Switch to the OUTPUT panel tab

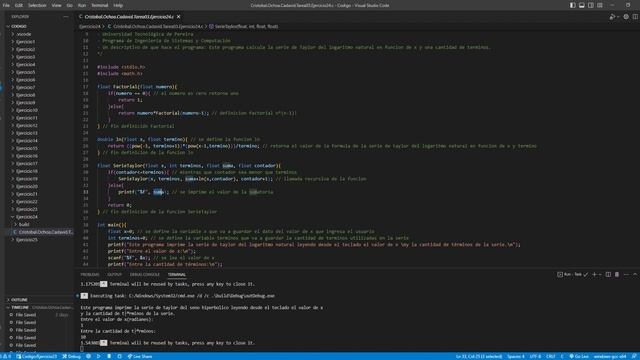click(x=115, y=275)
